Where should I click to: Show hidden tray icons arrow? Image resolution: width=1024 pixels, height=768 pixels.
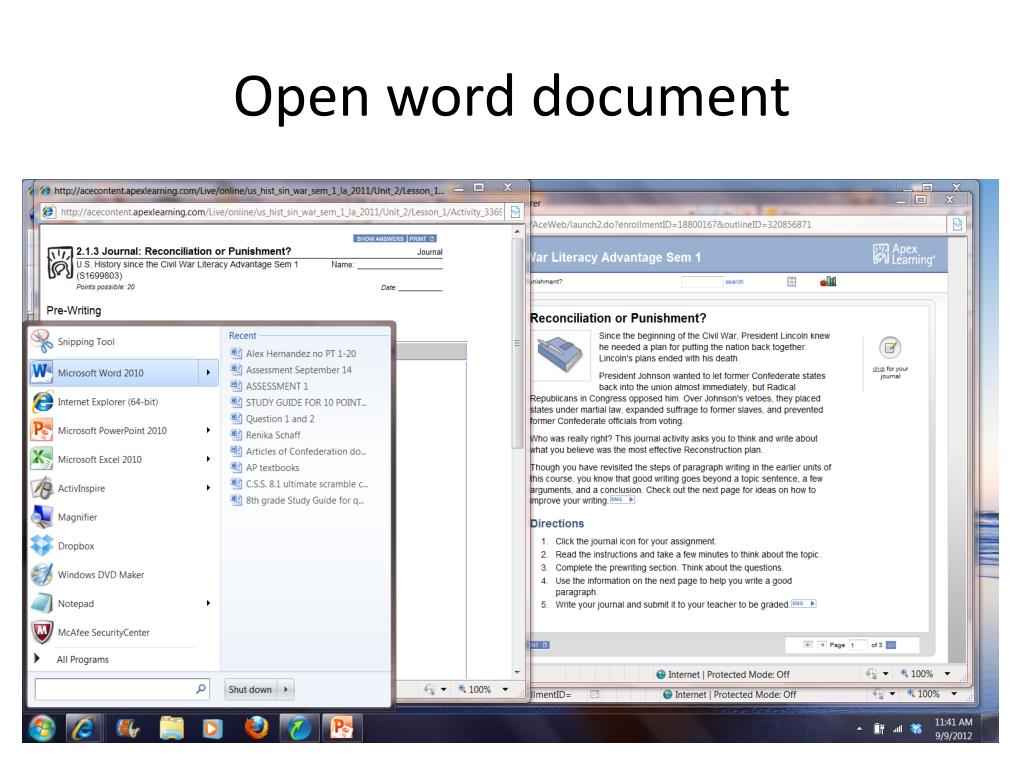pyautogui.click(x=859, y=729)
